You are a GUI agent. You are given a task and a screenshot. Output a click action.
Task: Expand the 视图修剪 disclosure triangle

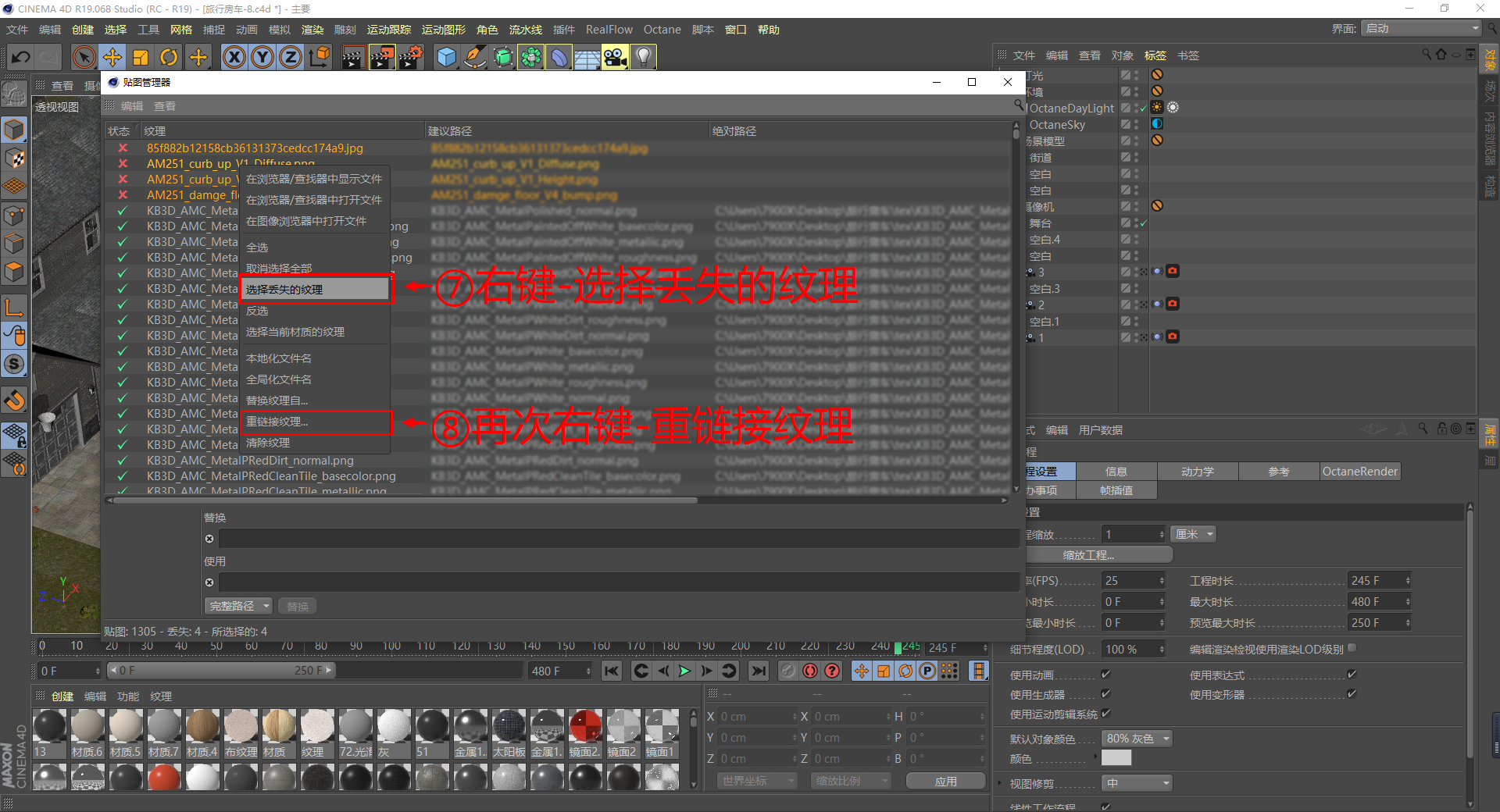(x=1000, y=783)
